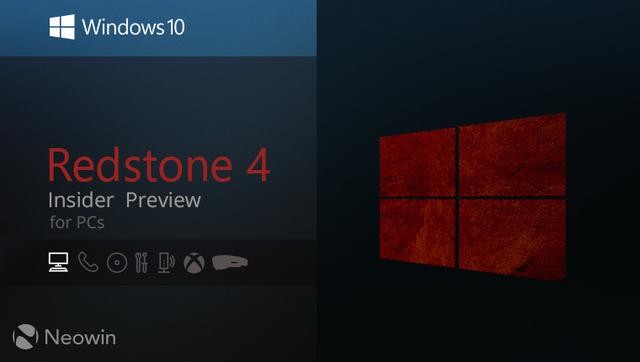Click the 'Windows 10' header text
This screenshot has width=640, height=362.
133,27
